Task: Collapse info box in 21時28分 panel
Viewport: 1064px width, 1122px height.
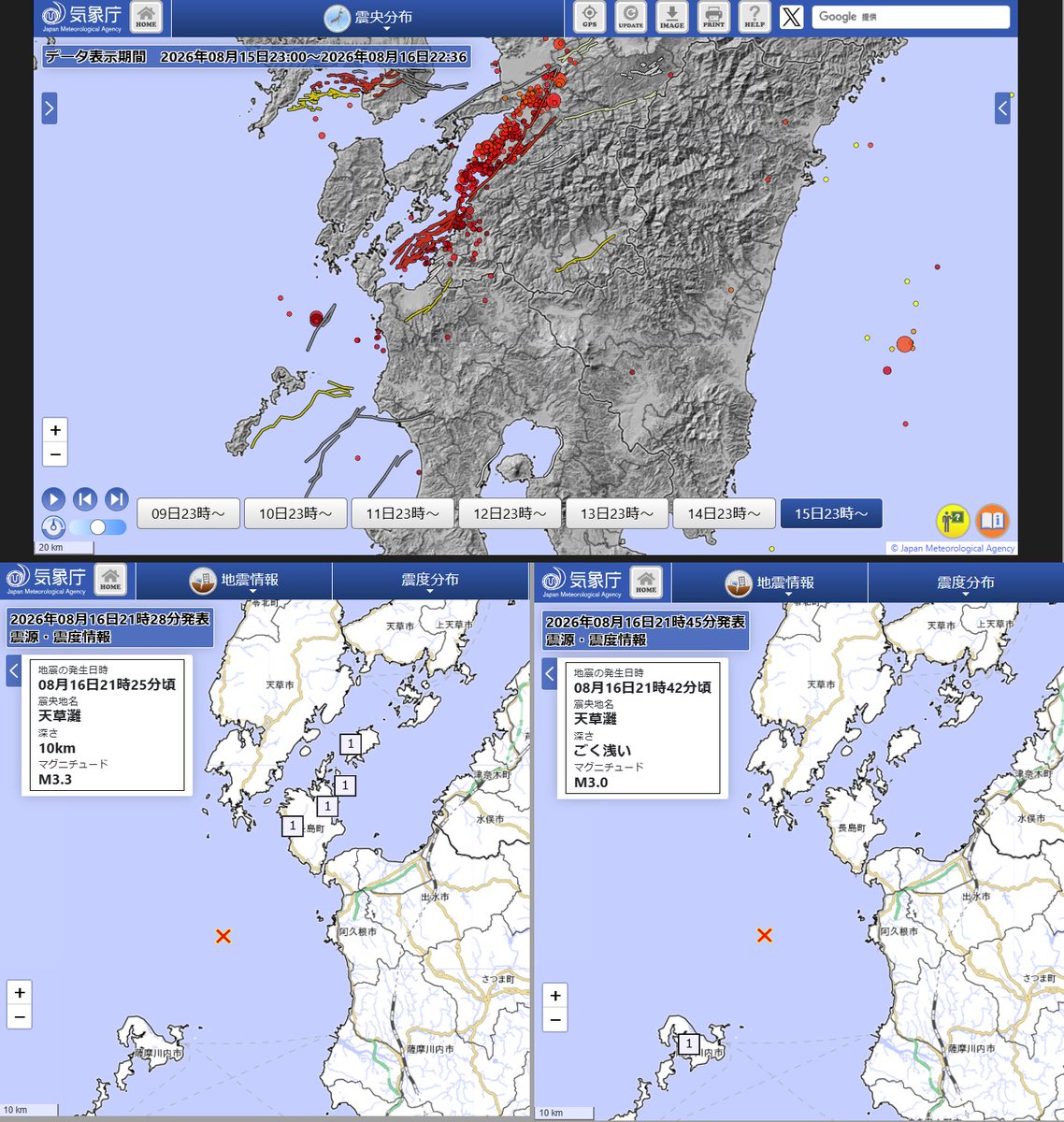Action: (x=14, y=670)
